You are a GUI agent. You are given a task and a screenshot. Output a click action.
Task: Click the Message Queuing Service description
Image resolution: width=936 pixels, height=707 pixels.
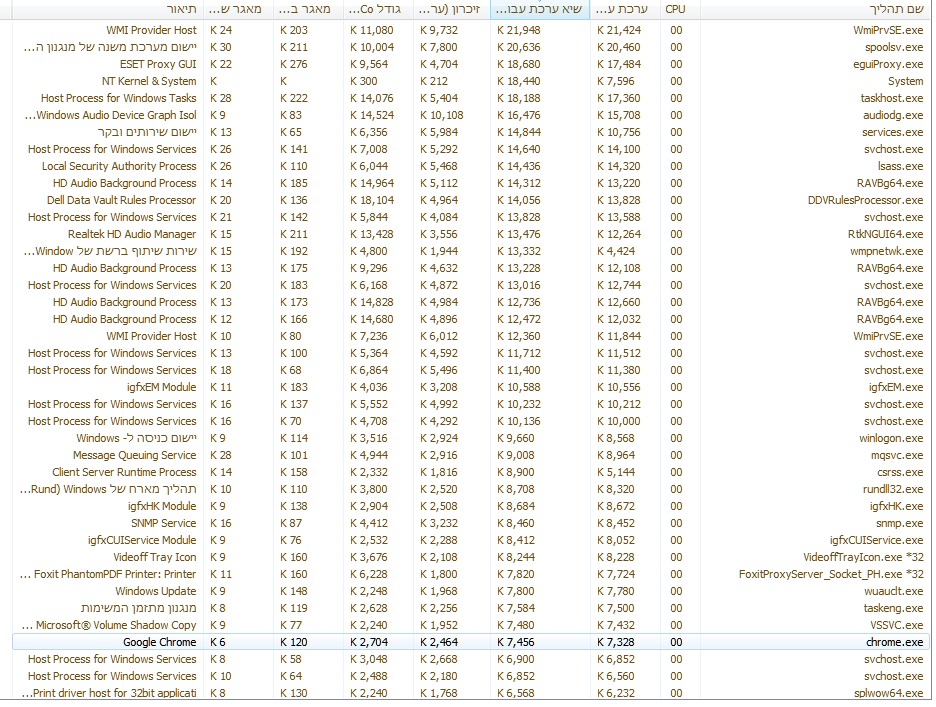coord(134,455)
